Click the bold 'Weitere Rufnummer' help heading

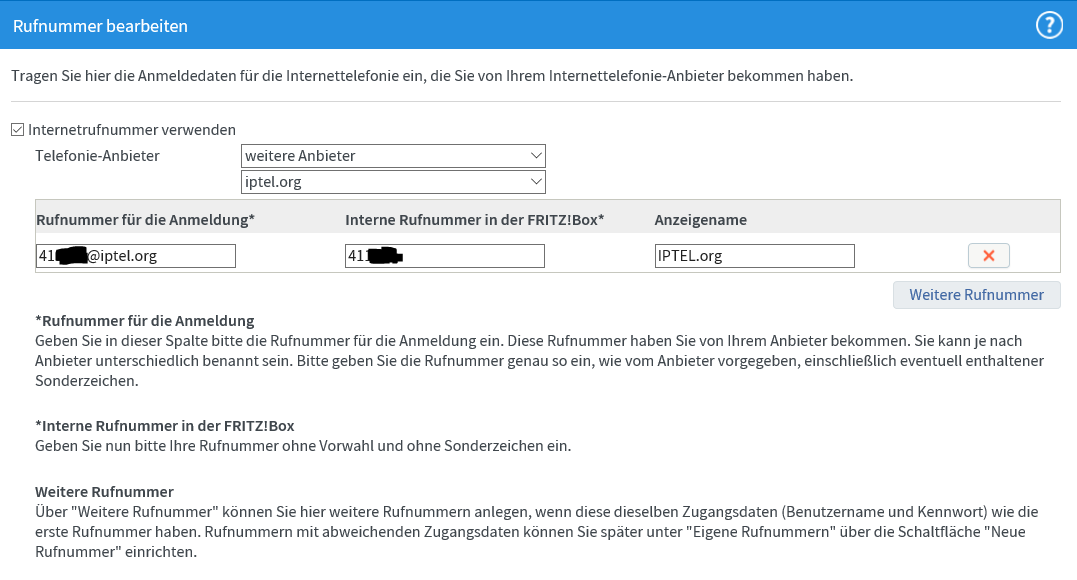[x=104, y=492]
